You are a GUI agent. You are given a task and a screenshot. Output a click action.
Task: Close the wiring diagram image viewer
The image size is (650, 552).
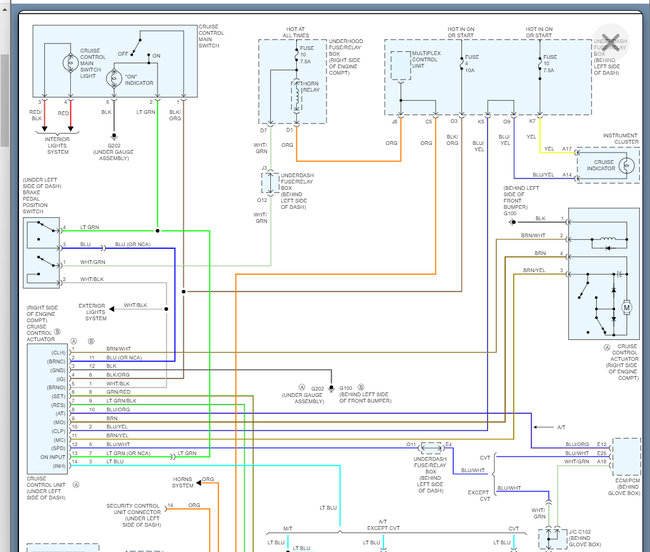(x=610, y=42)
